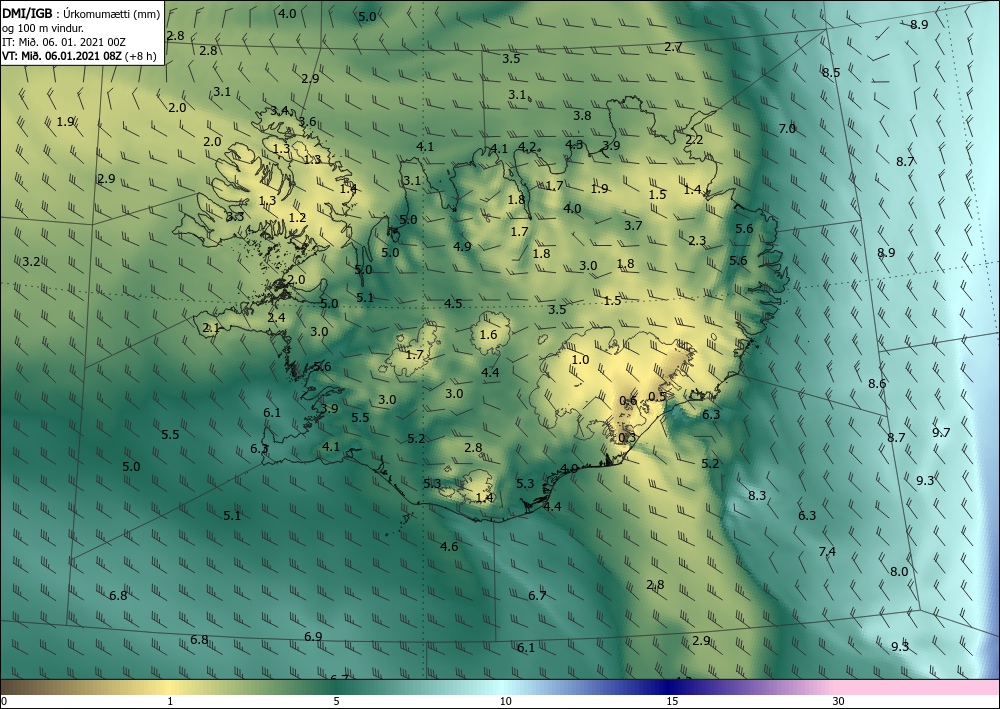The width and height of the screenshot is (1000, 709).
Task: Click the '30' tick label on color scale
Action: [x=838, y=701]
